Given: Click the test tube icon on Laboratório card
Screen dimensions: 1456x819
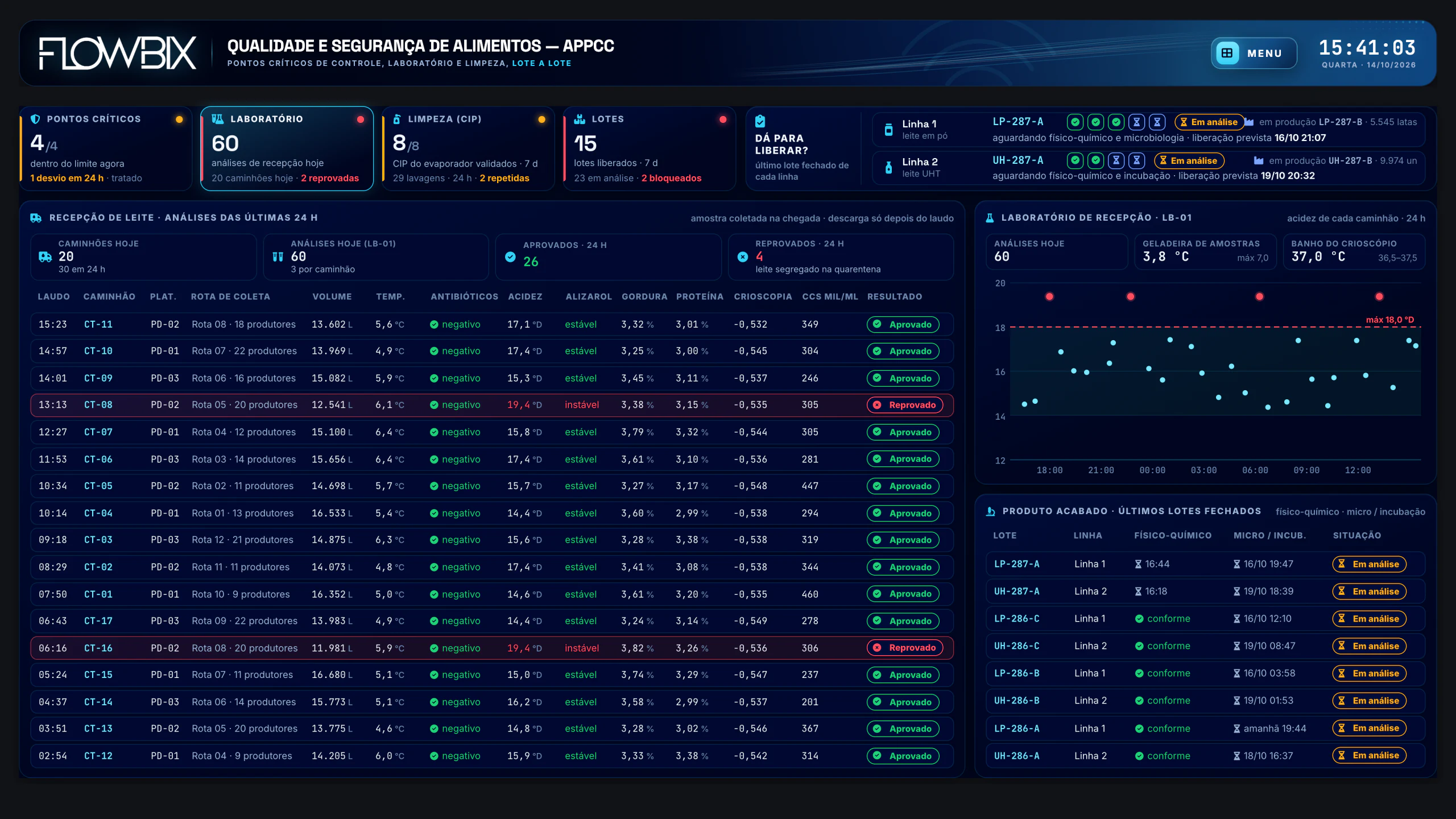Looking at the screenshot, I should [x=217, y=119].
